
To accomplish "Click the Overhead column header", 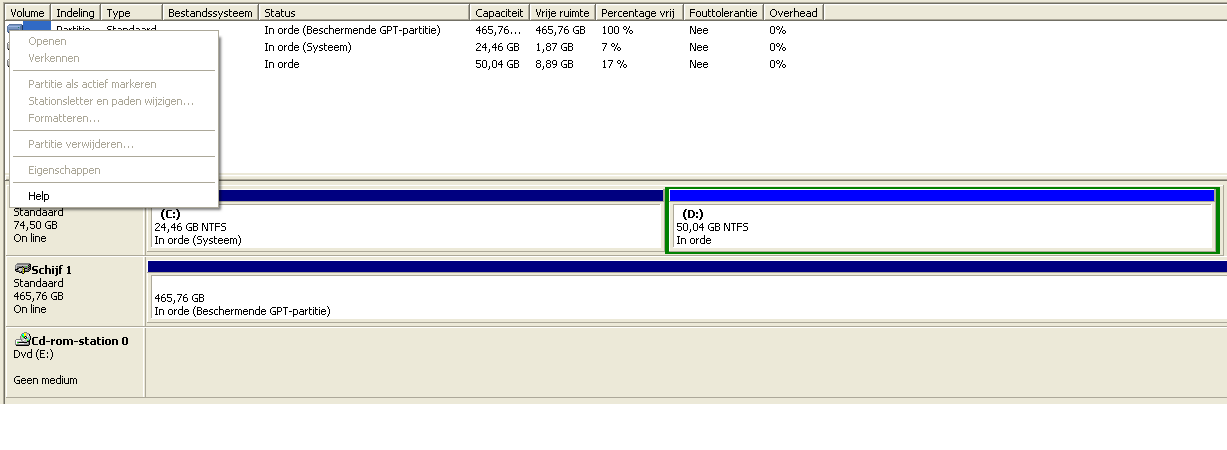I will [793, 12].
